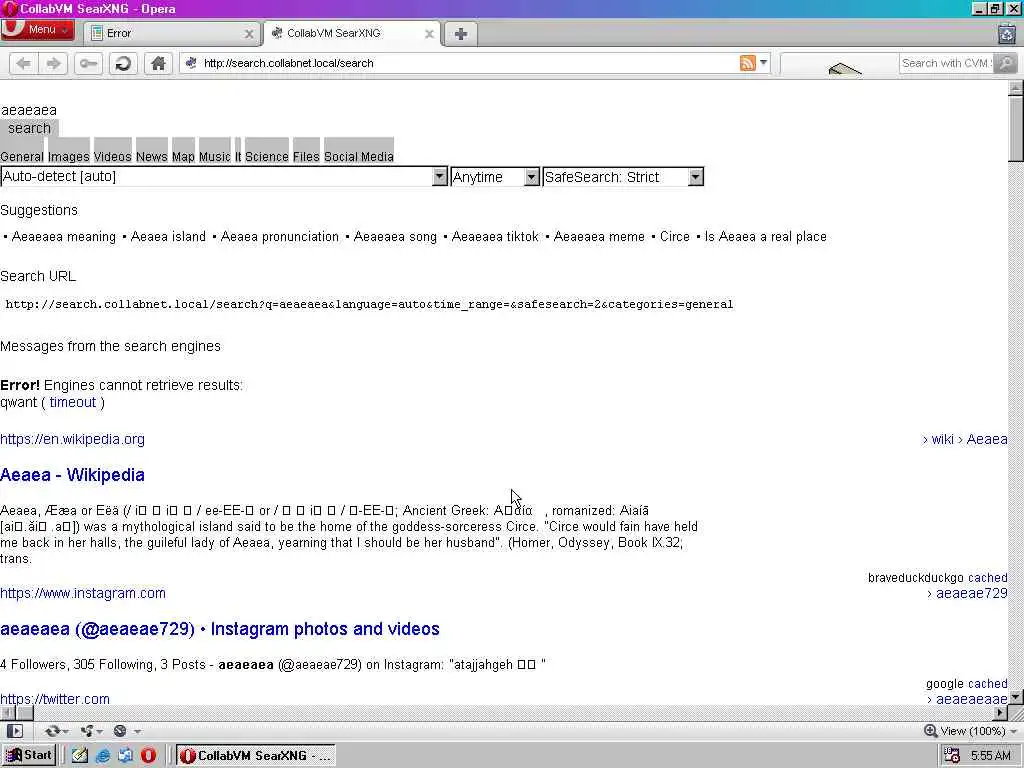Click the gray search button
Image resolution: width=1024 pixels, height=768 pixels.
[x=29, y=128]
